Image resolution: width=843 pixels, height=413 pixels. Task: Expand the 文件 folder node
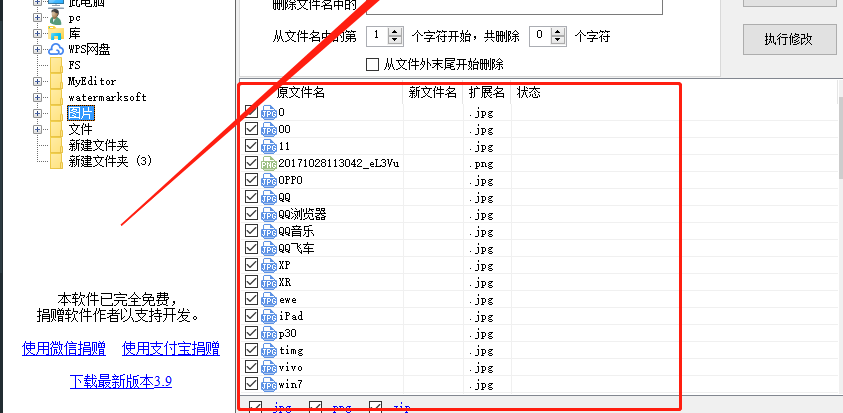click(x=37, y=130)
